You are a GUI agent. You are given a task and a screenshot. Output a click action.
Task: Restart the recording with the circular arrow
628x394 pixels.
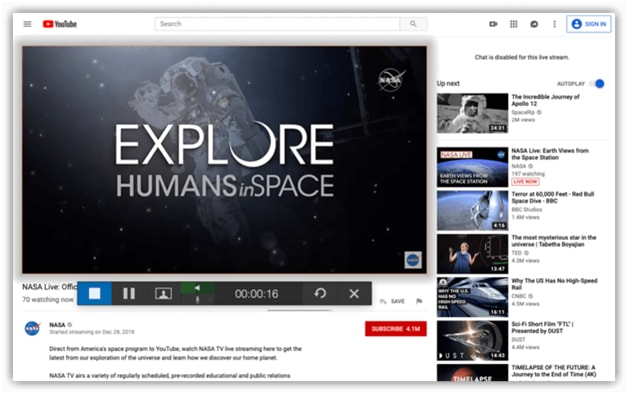320,293
